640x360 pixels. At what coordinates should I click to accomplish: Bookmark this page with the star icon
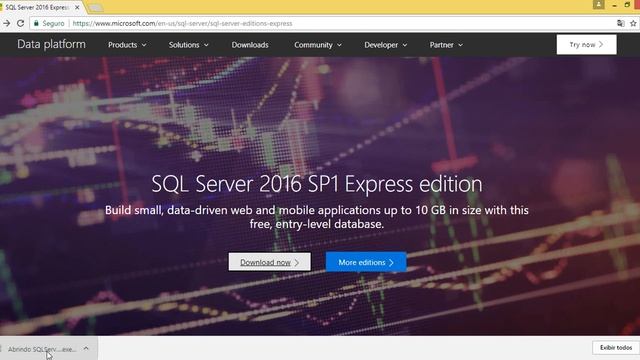633,23
